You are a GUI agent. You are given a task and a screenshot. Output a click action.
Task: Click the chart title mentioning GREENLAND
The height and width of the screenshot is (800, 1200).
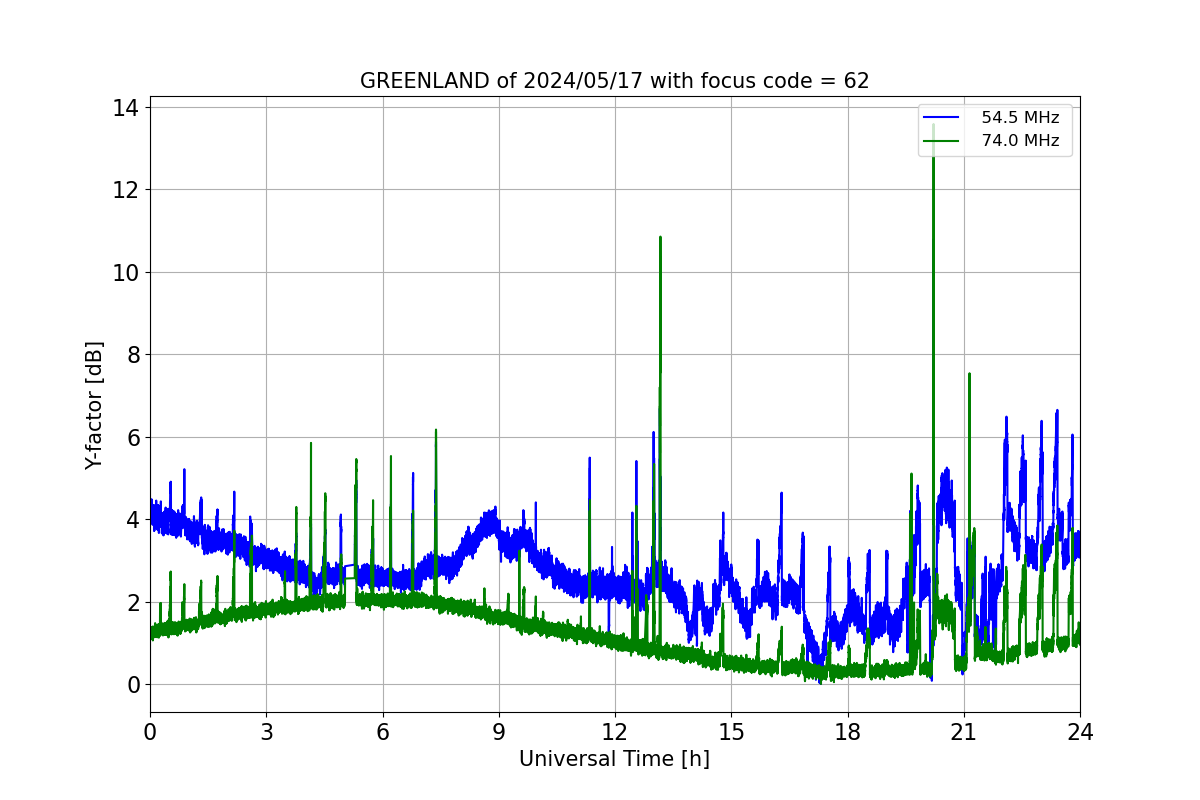[x=614, y=81]
